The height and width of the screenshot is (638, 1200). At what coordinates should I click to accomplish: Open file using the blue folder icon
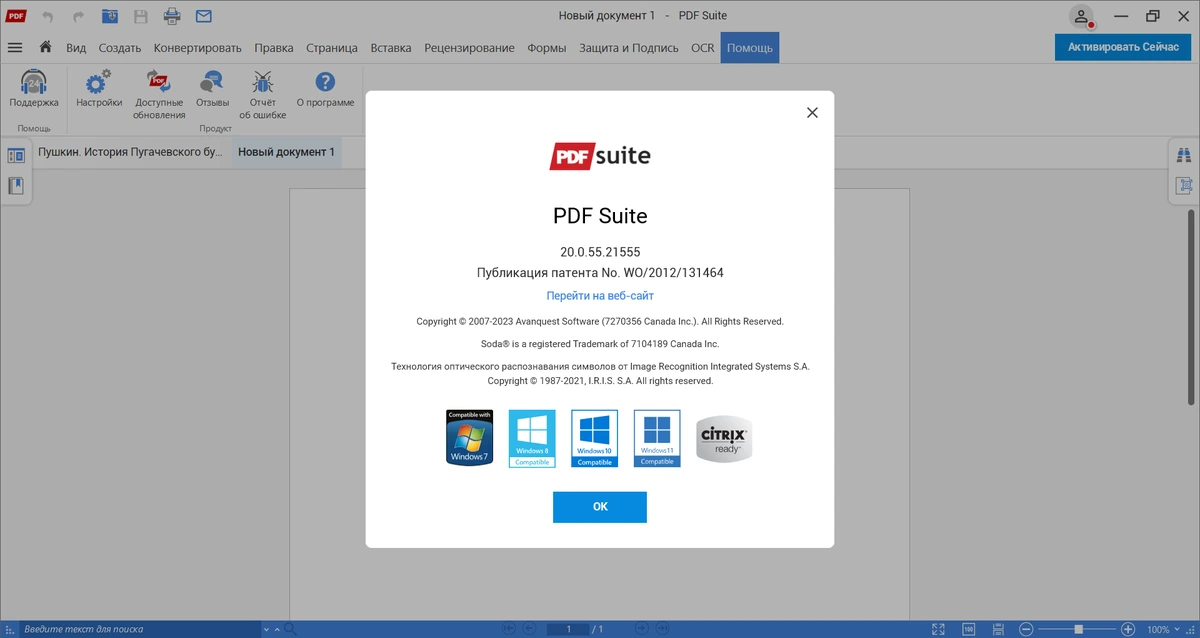(x=110, y=16)
